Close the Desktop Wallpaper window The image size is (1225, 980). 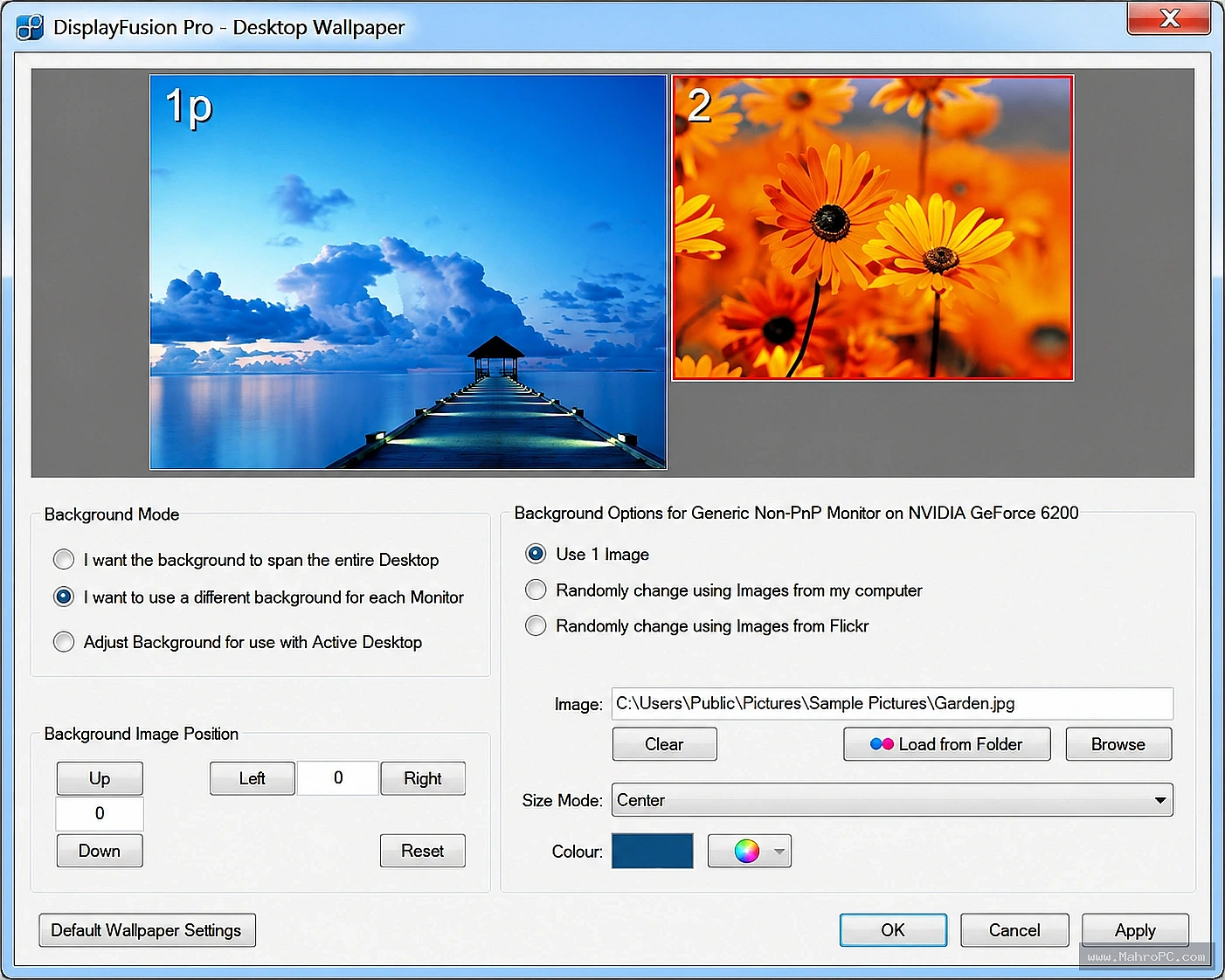coord(1169,18)
